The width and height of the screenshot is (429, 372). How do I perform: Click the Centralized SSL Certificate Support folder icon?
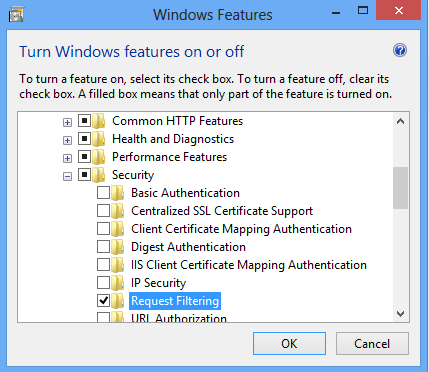118,211
